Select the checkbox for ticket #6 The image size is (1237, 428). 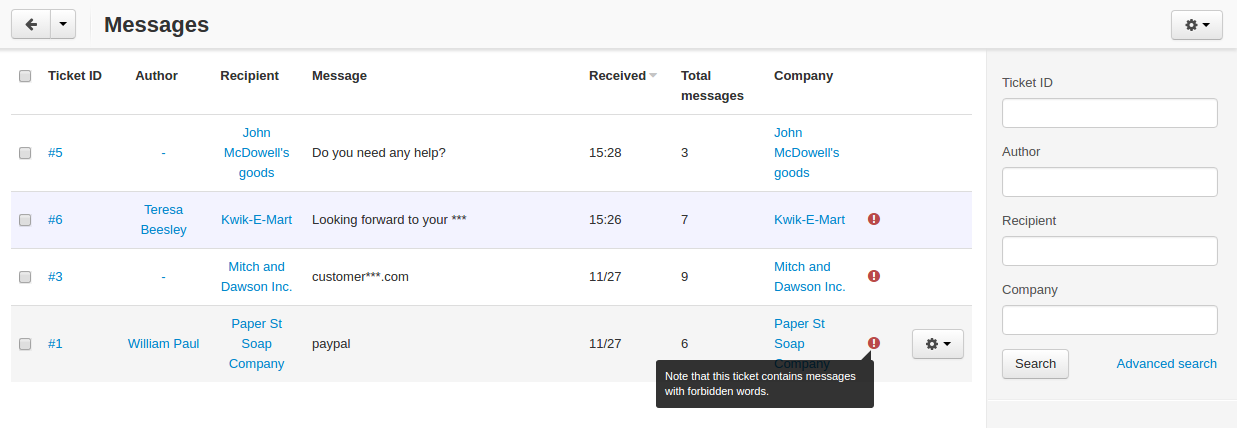click(25, 220)
